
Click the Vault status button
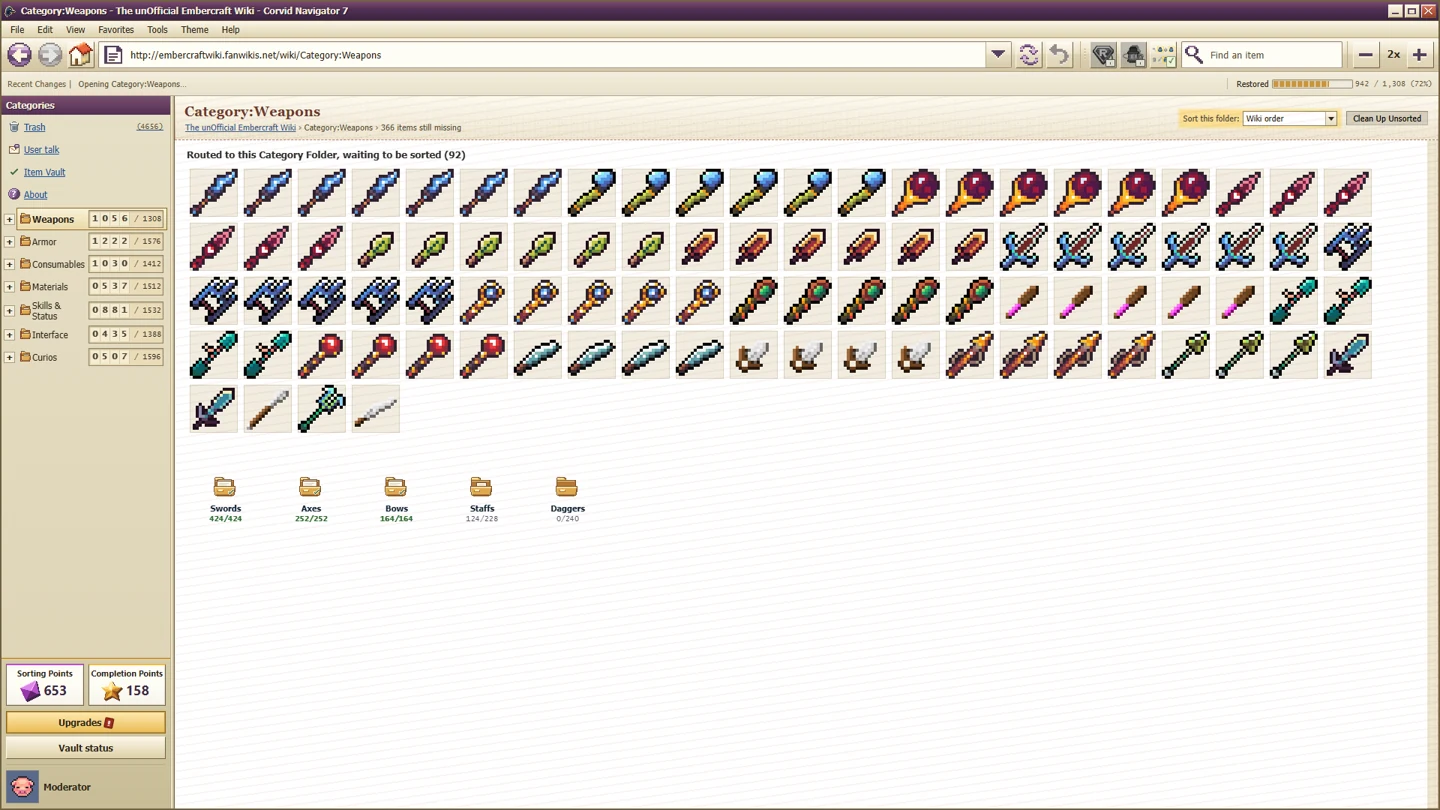pyautogui.click(x=86, y=748)
